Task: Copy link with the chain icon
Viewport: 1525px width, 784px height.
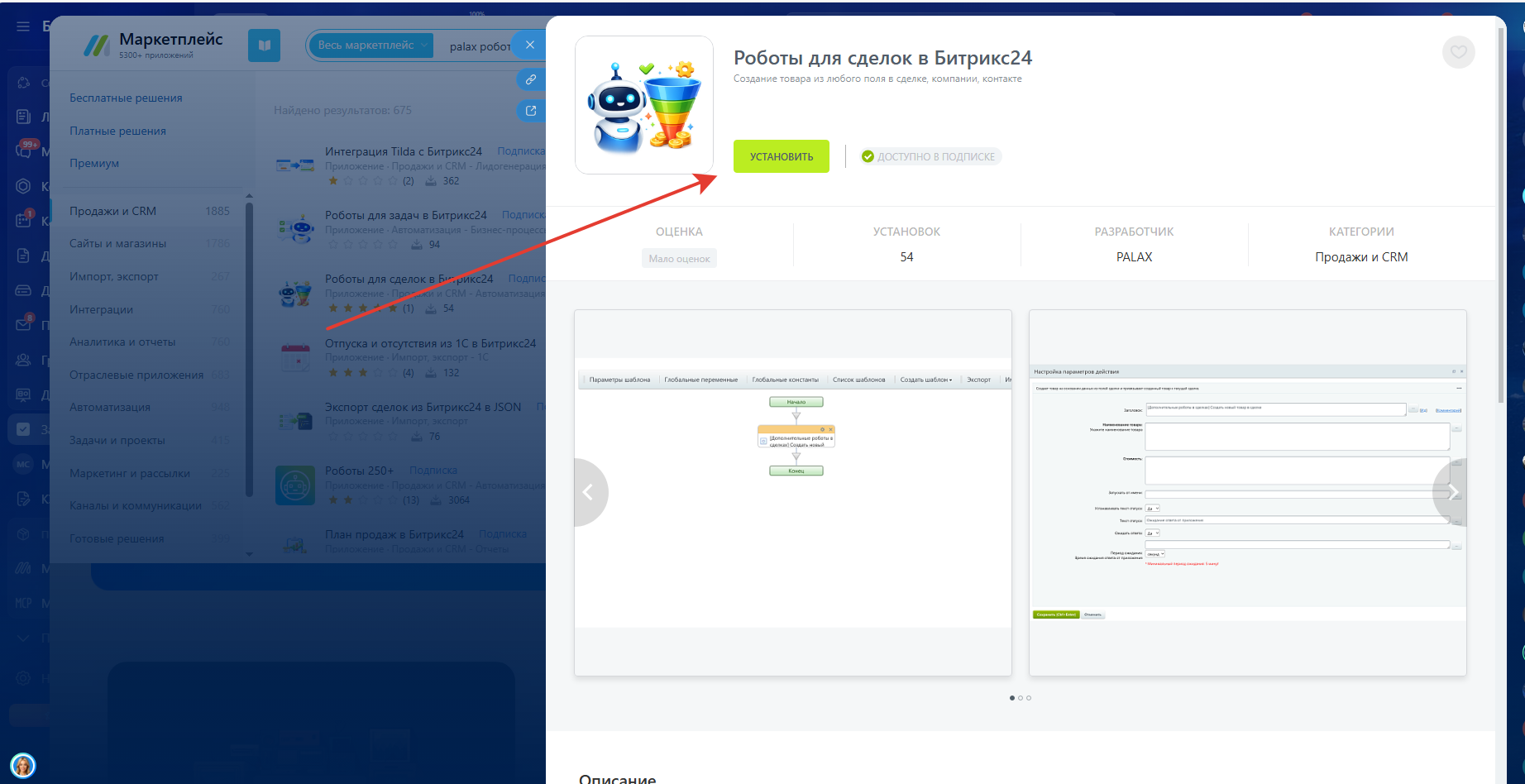Action: (x=531, y=79)
